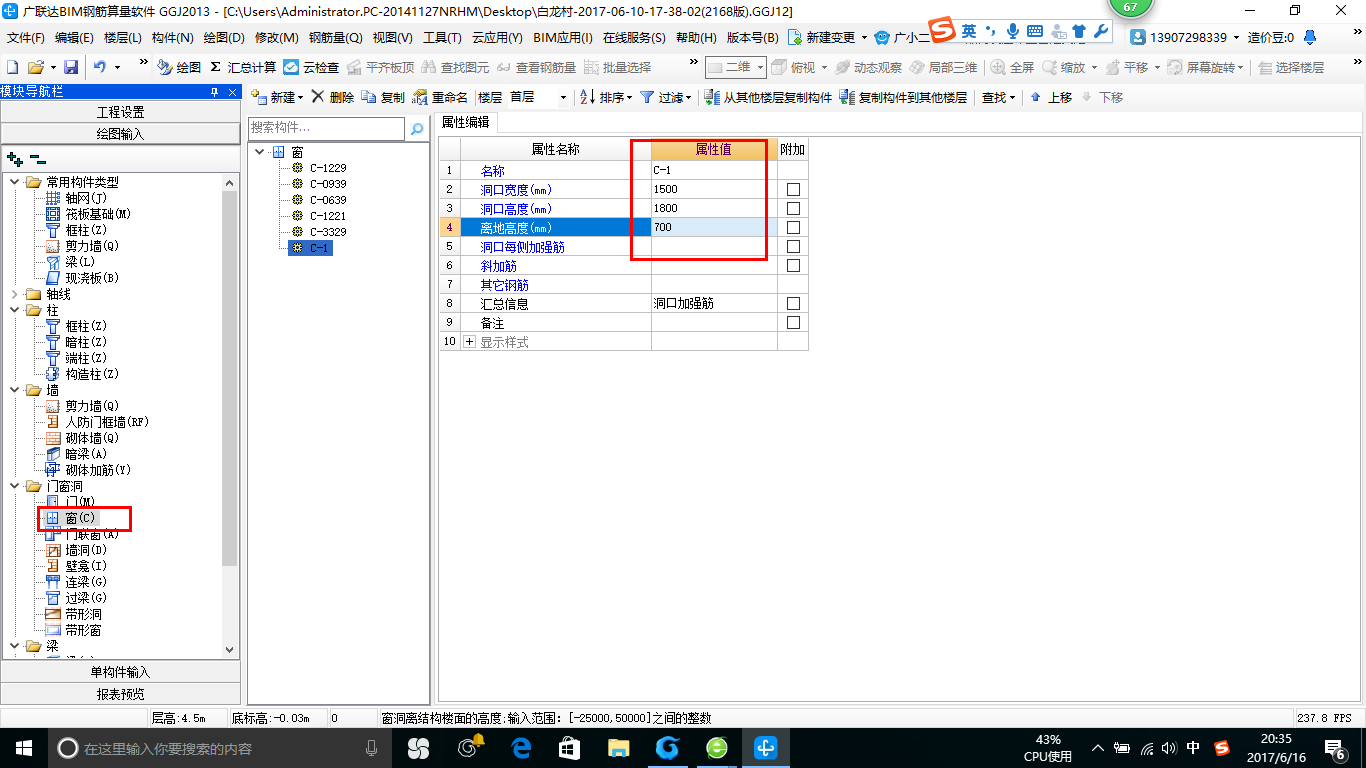This screenshot has height=768, width=1366.
Task: Copy the component with 复制
Action: [383, 97]
